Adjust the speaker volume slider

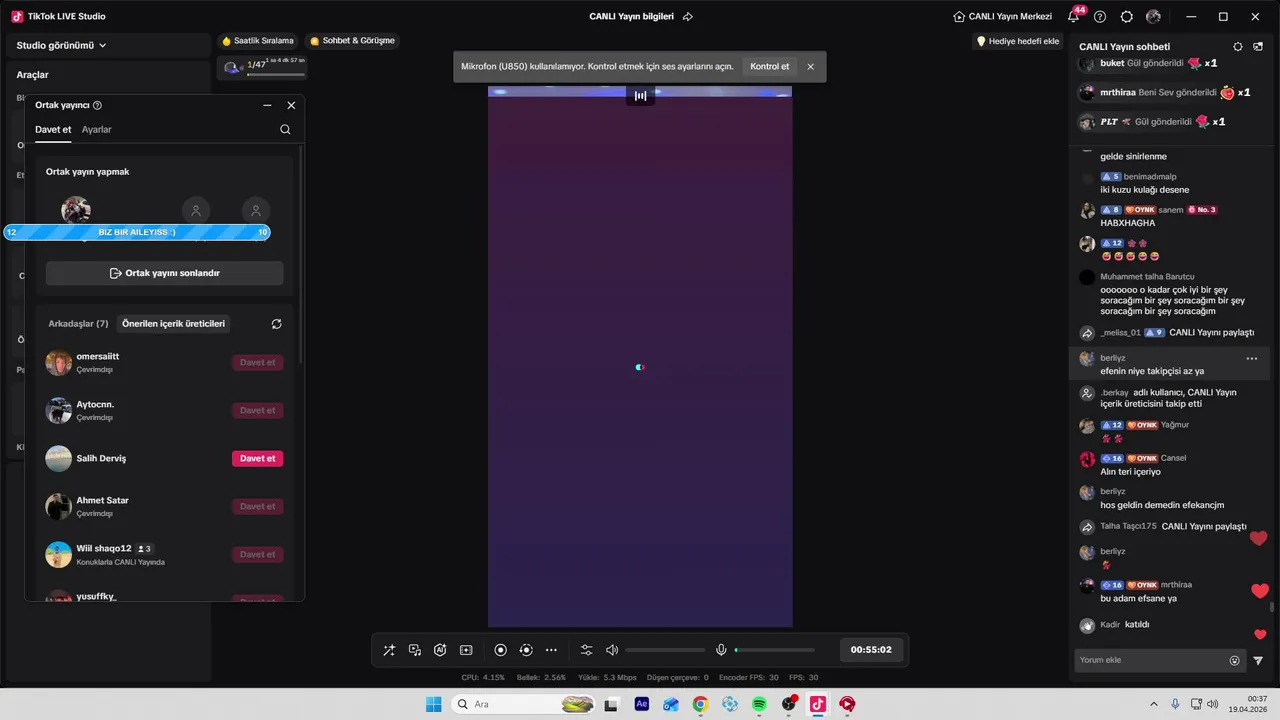click(665, 650)
